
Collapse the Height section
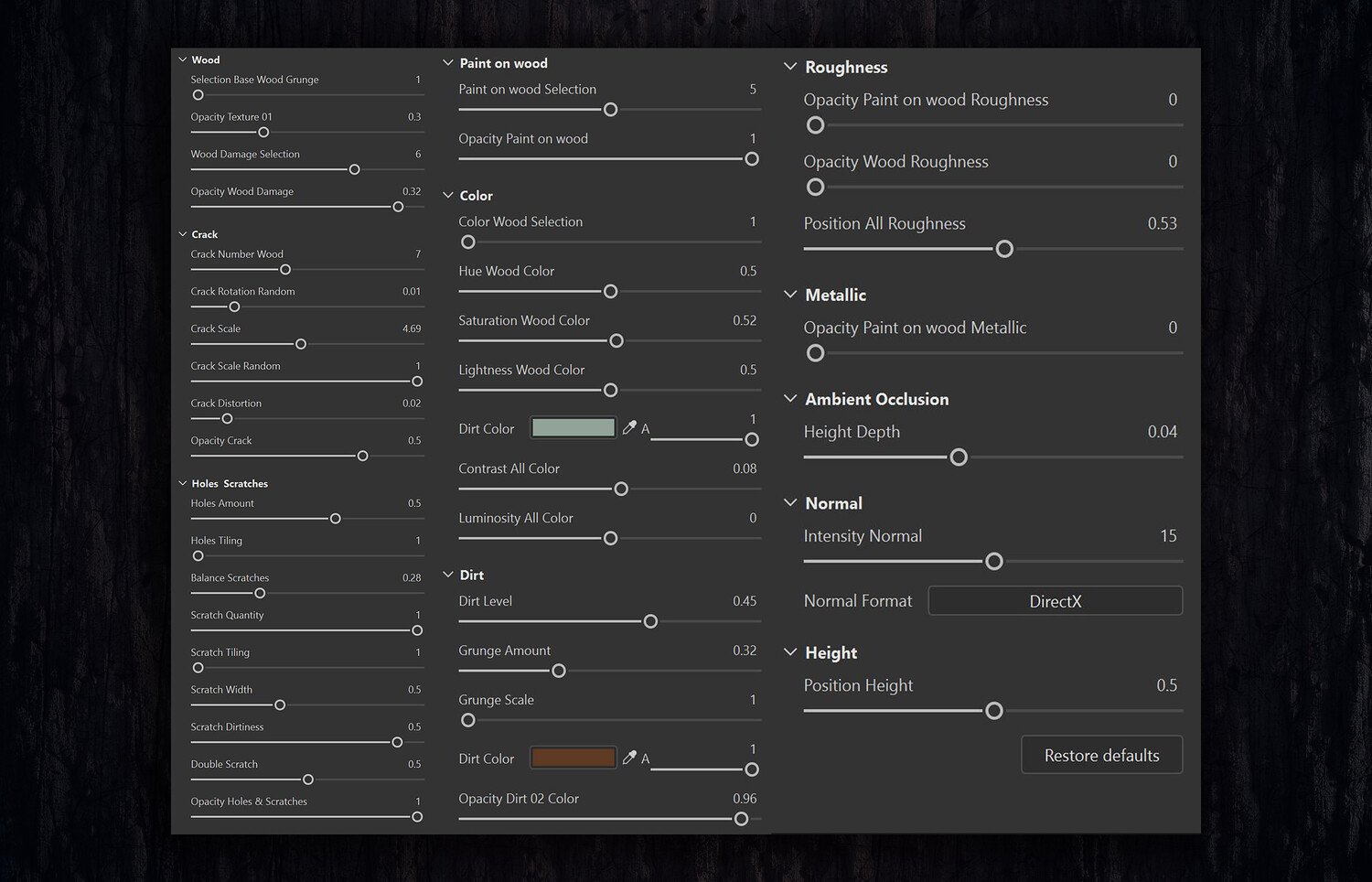coord(790,652)
